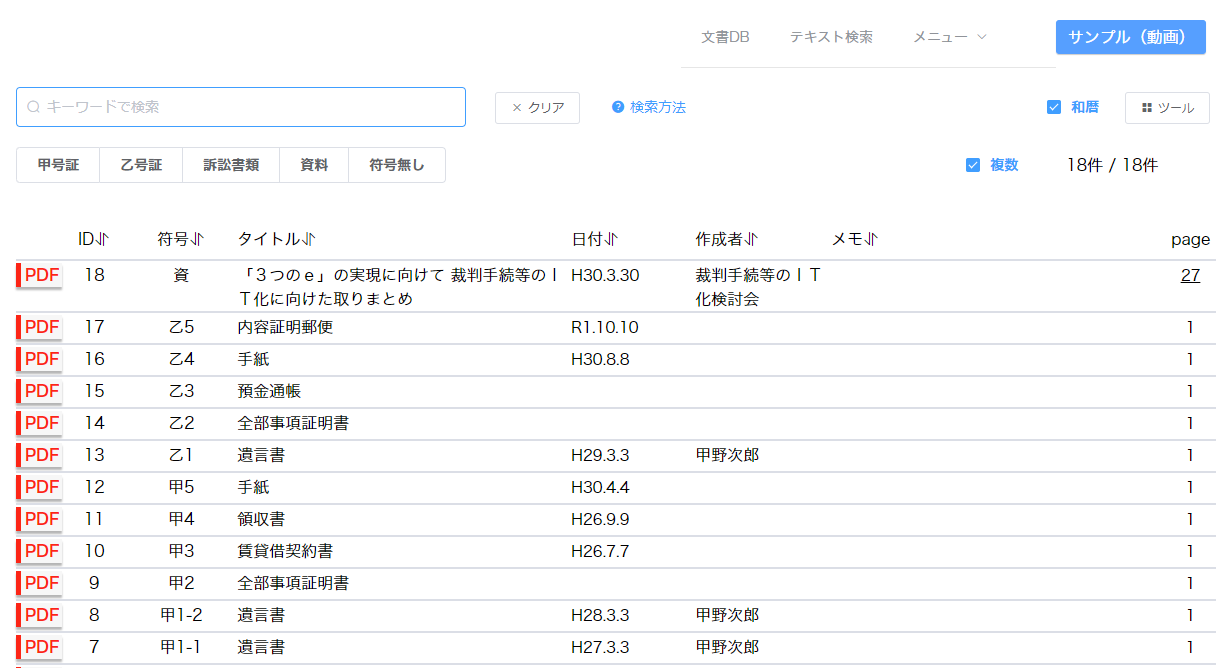Sort table by タイトル column
The image size is (1232, 668).
tap(308, 239)
